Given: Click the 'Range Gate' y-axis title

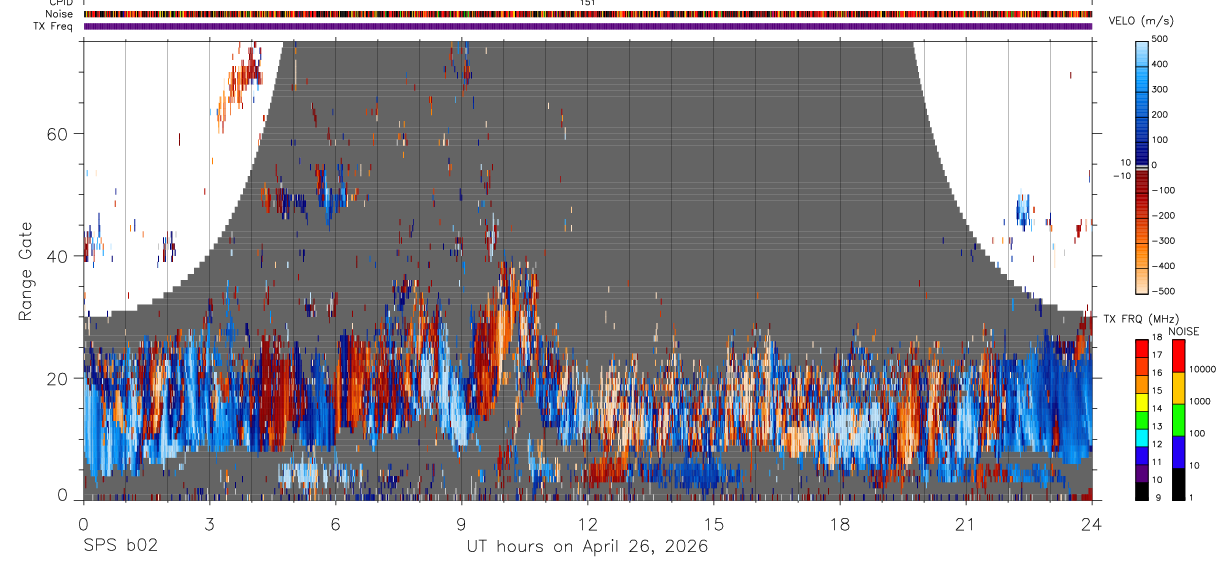Looking at the screenshot, I should coord(24,270).
